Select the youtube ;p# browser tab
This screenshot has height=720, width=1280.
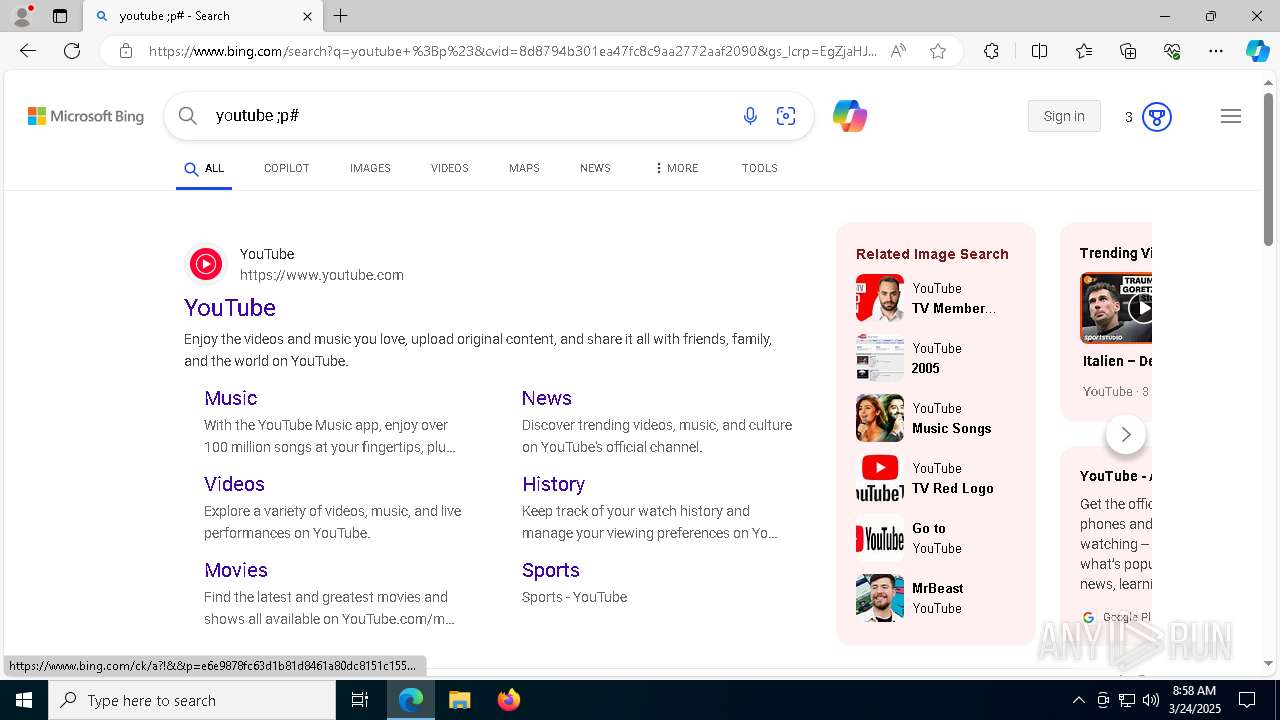click(x=203, y=16)
